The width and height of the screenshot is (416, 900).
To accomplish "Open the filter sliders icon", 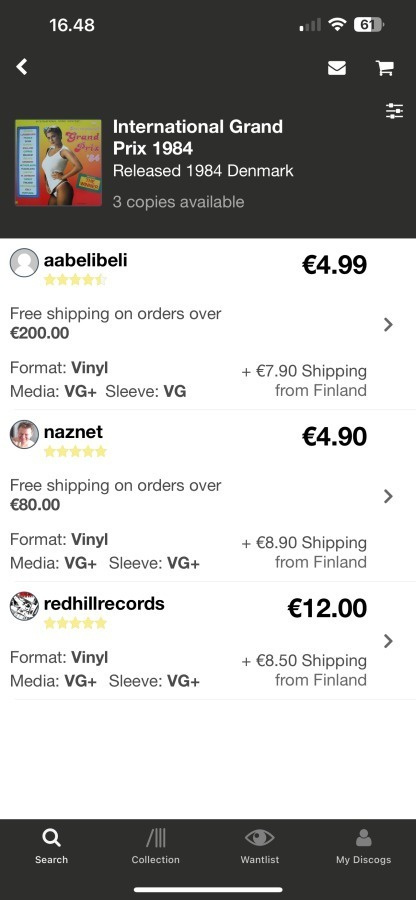I will point(394,111).
